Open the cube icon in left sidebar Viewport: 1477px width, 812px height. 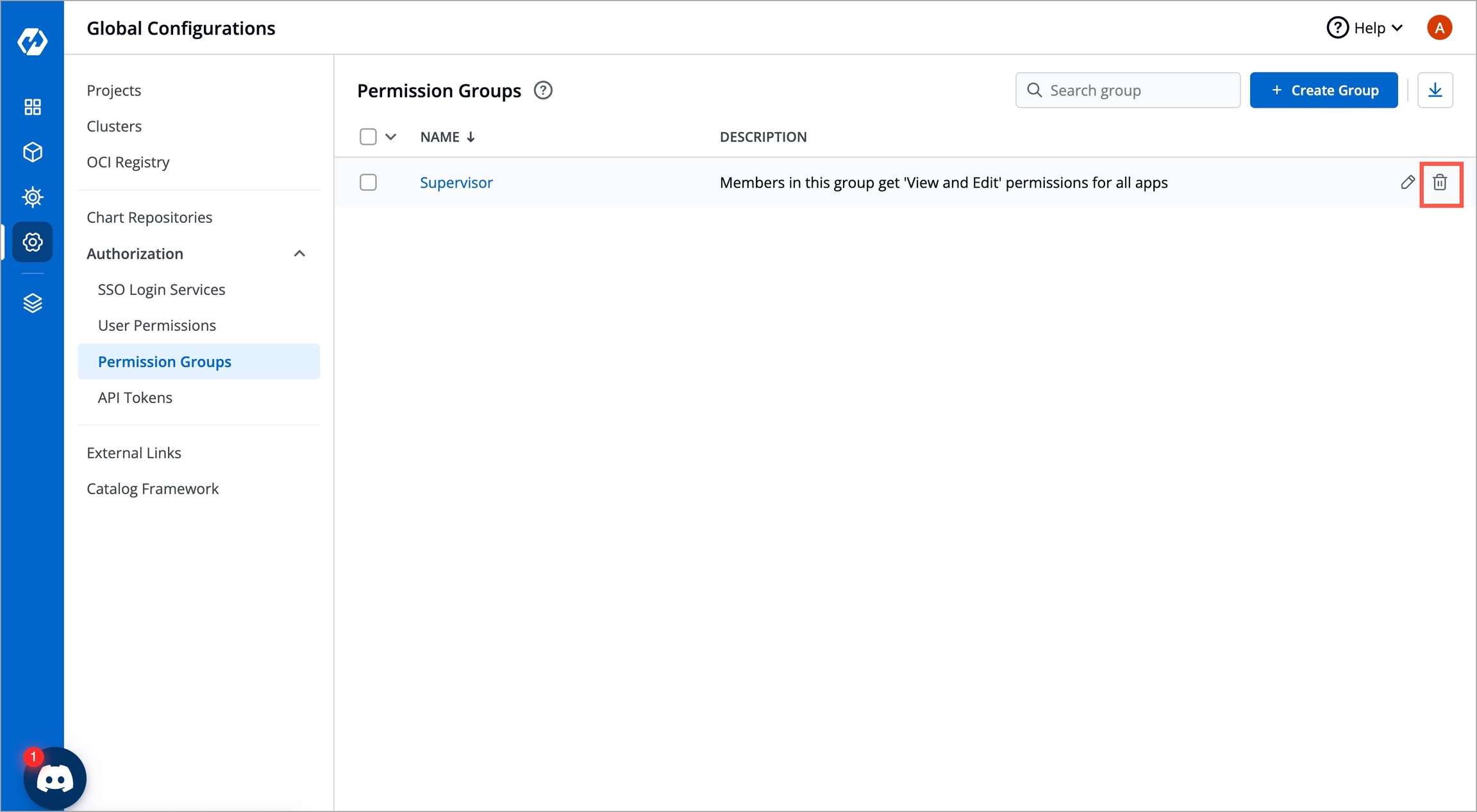coord(32,152)
